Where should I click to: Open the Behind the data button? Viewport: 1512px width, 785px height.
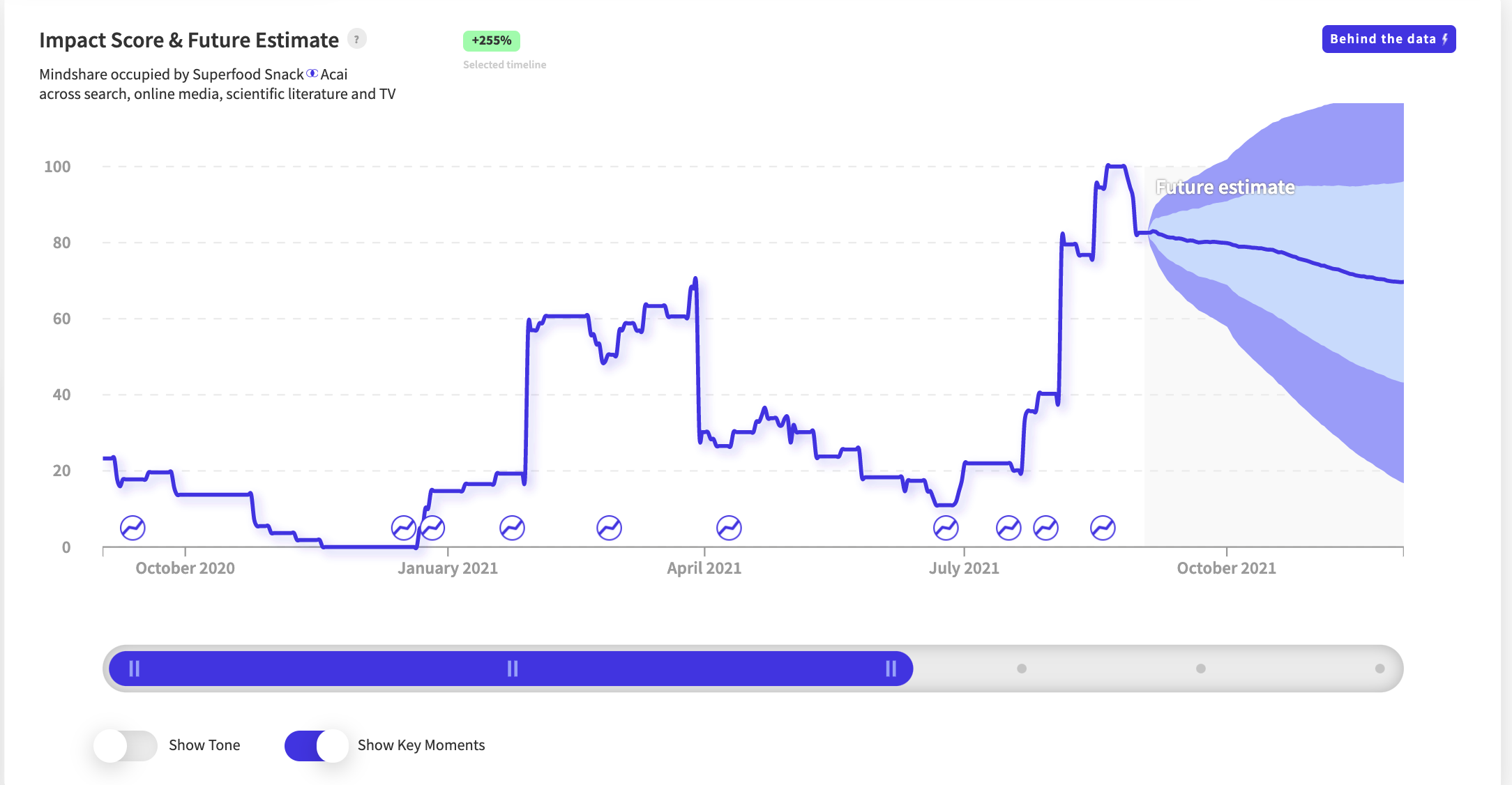point(1388,39)
